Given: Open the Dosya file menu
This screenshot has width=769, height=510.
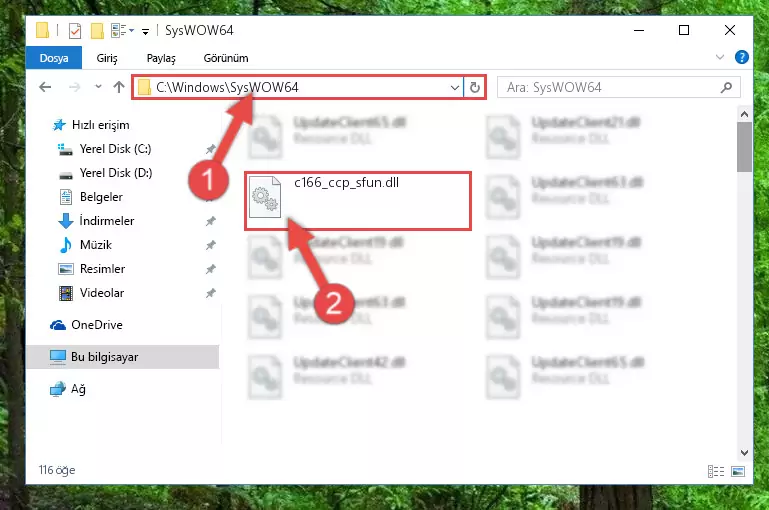Looking at the screenshot, I should (54, 58).
